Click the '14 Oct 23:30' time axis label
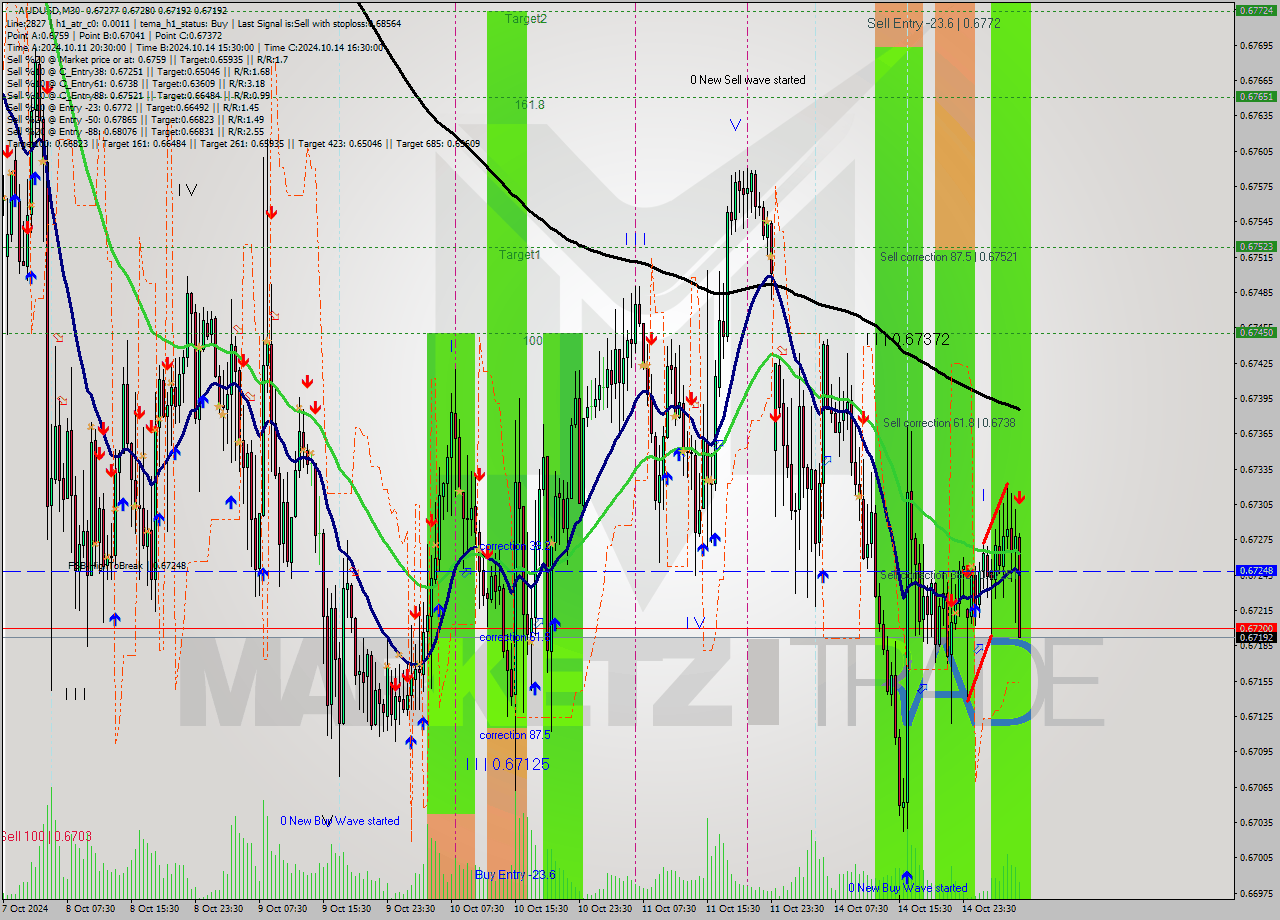 click(989, 909)
